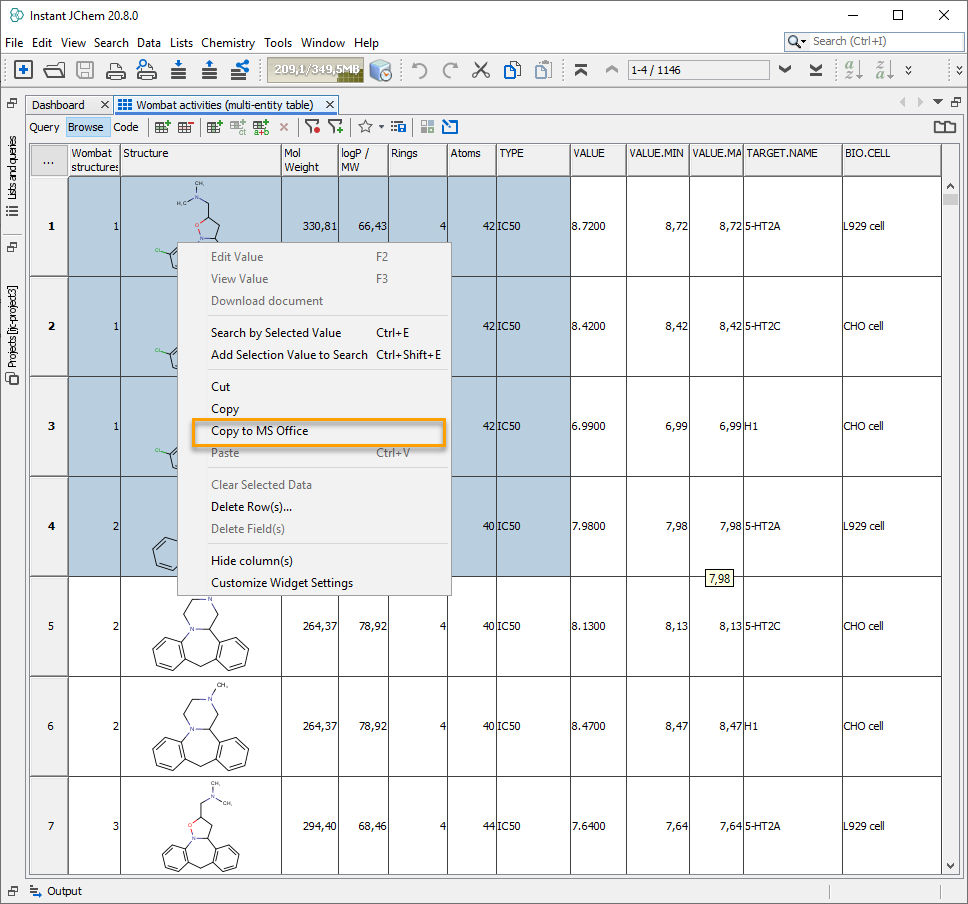Click the Cut scissors toolbar icon

[x=481, y=70]
